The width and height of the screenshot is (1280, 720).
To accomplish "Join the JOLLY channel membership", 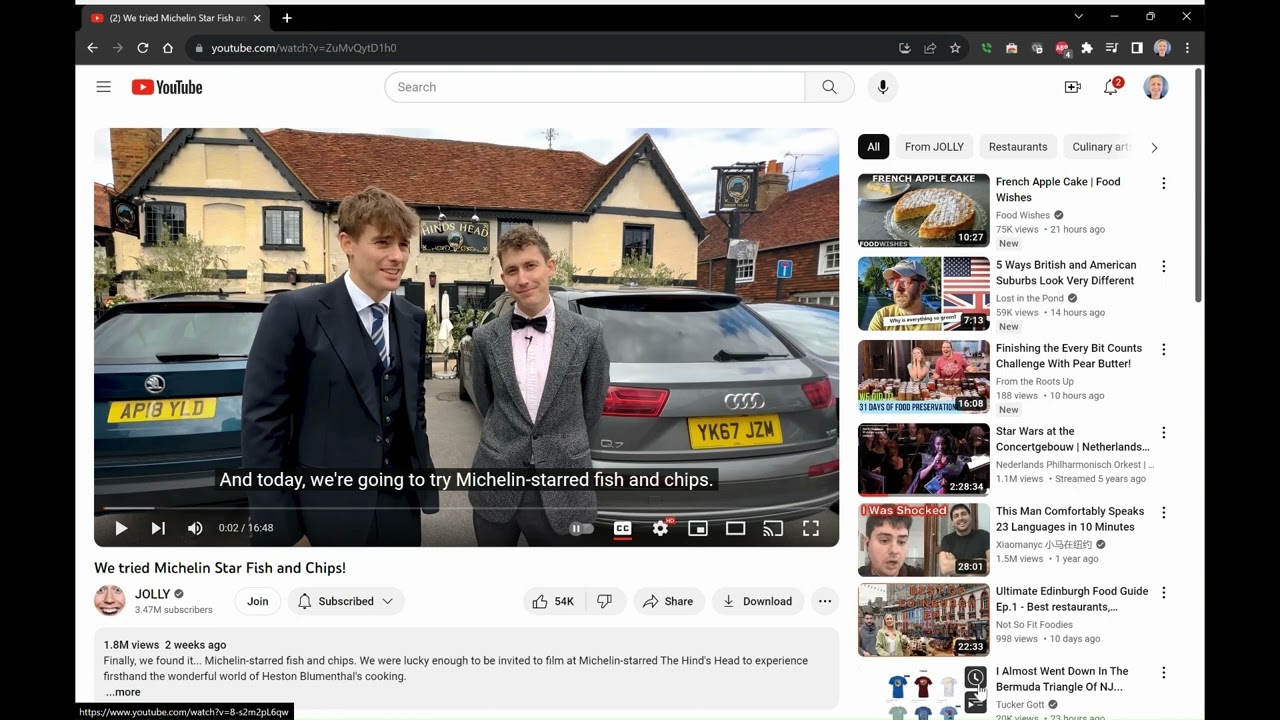I will 258,601.
